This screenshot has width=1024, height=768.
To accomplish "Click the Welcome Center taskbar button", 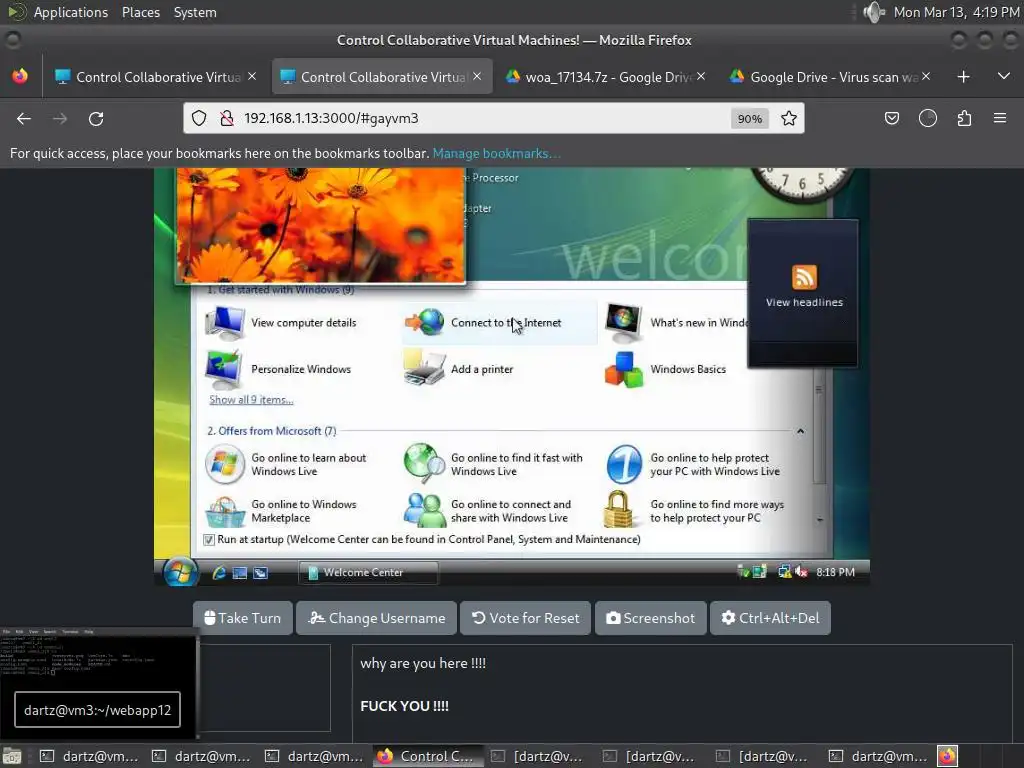I will tap(368, 573).
